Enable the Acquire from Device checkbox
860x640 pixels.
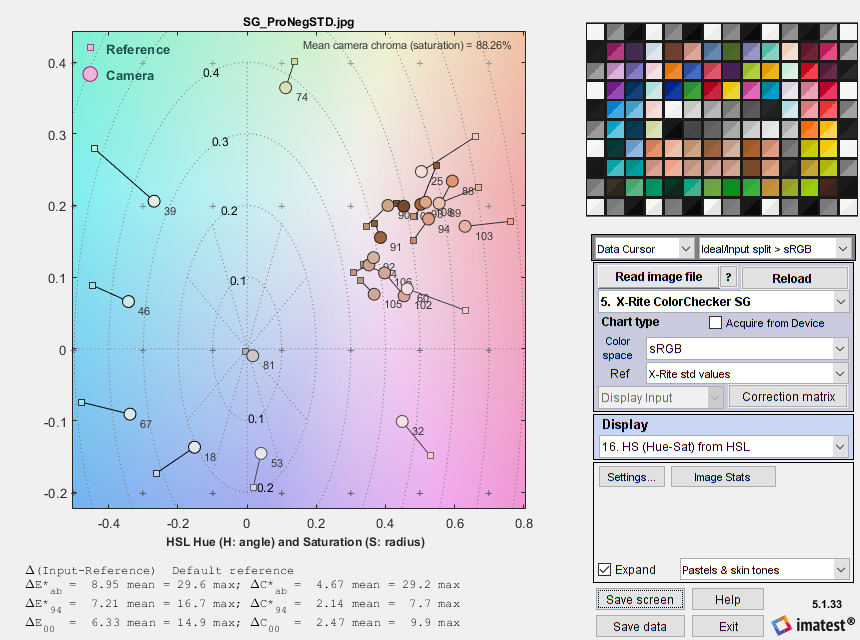coord(715,323)
